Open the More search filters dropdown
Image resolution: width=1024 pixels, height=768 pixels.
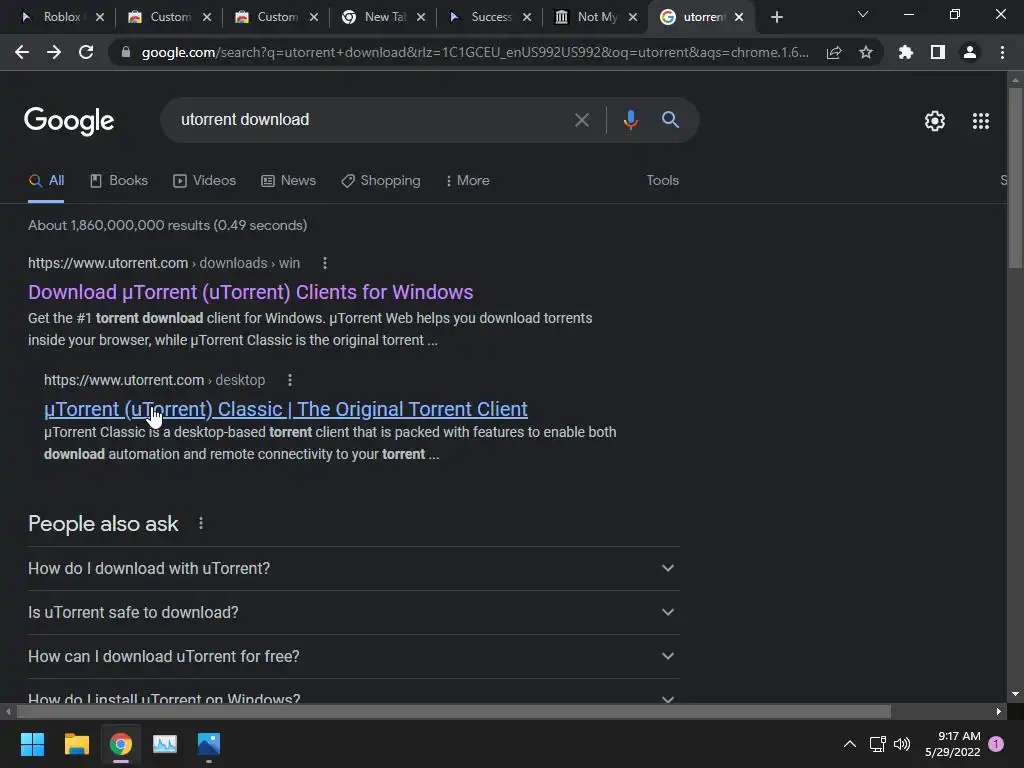[467, 180]
